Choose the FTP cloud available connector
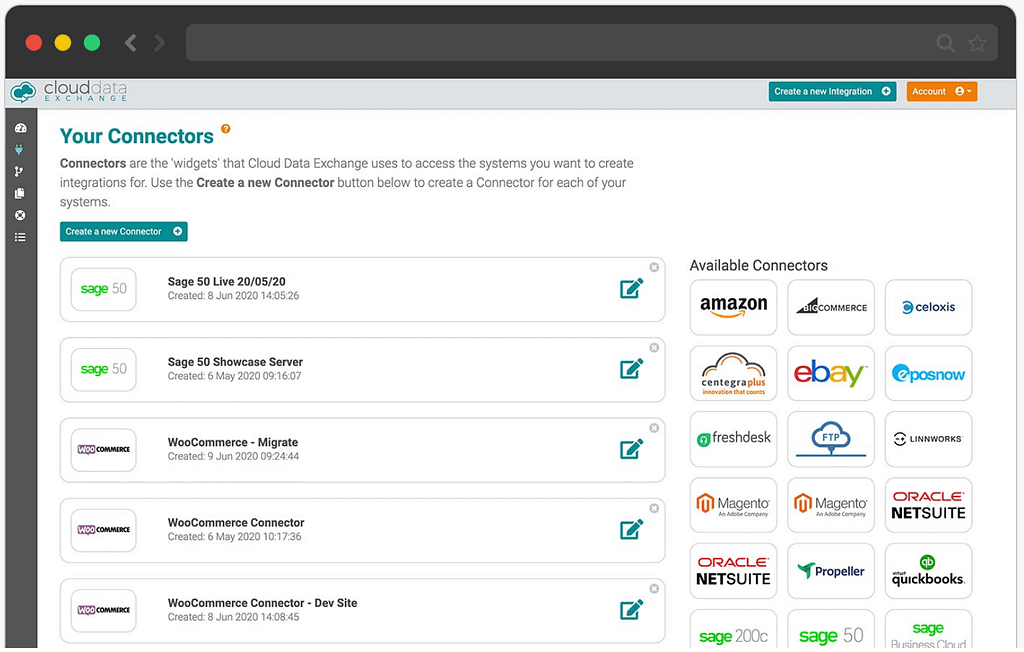Viewport: 1024px width, 652px height. point(831,439)
